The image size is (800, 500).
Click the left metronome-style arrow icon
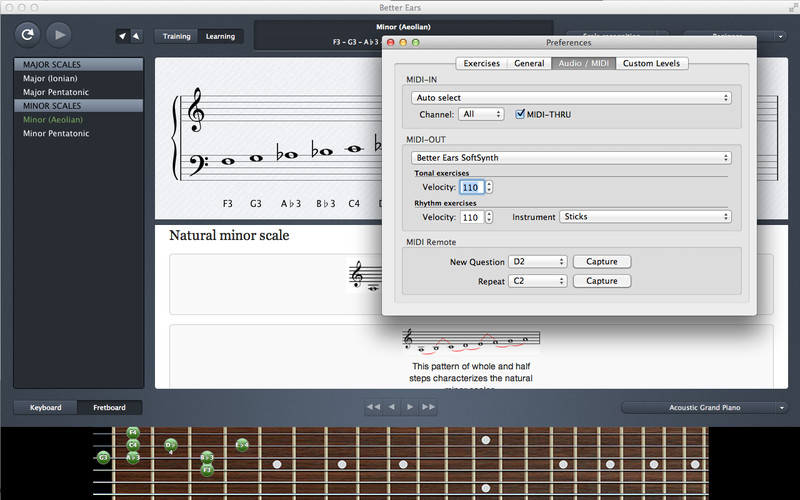122,36
